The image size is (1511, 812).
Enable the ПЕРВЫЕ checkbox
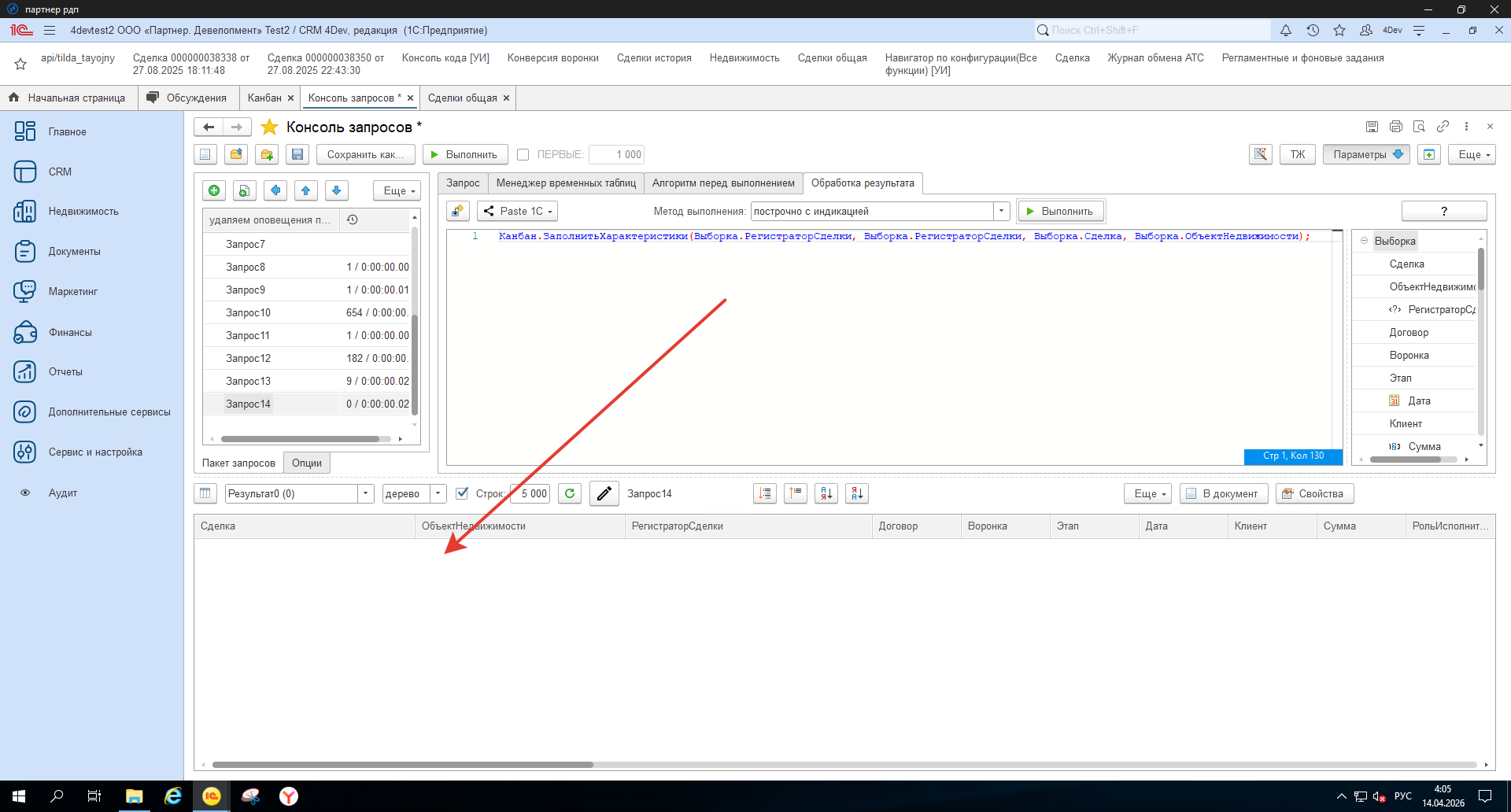pyautogui.click(x=523, y=155)
